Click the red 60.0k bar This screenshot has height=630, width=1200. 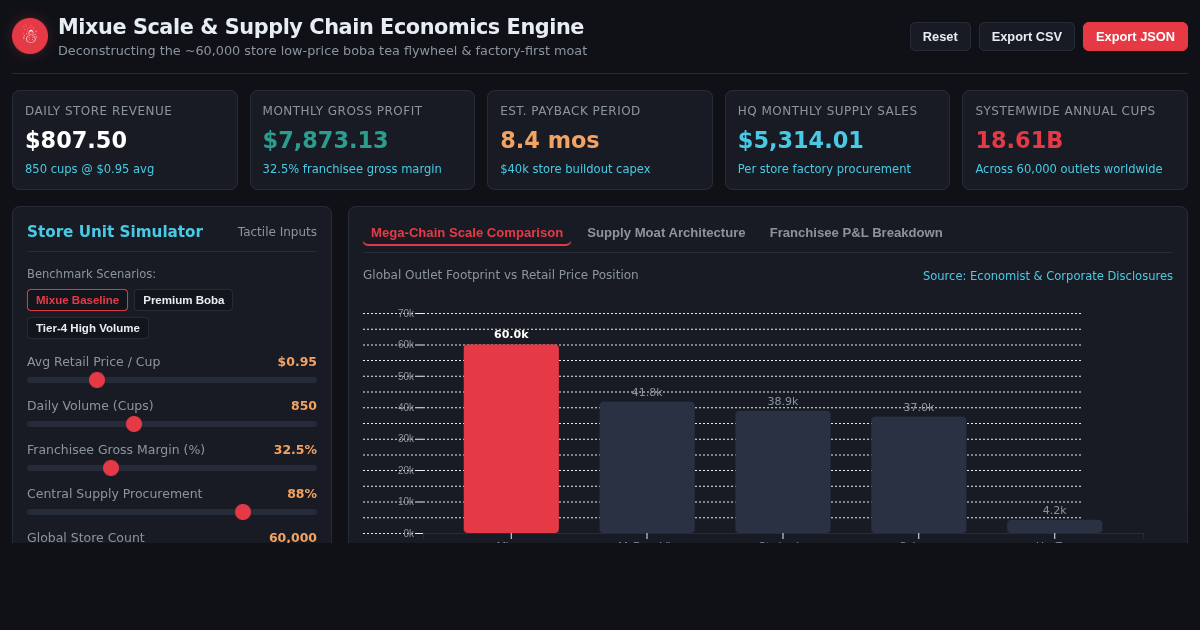(x=511, y=439)
